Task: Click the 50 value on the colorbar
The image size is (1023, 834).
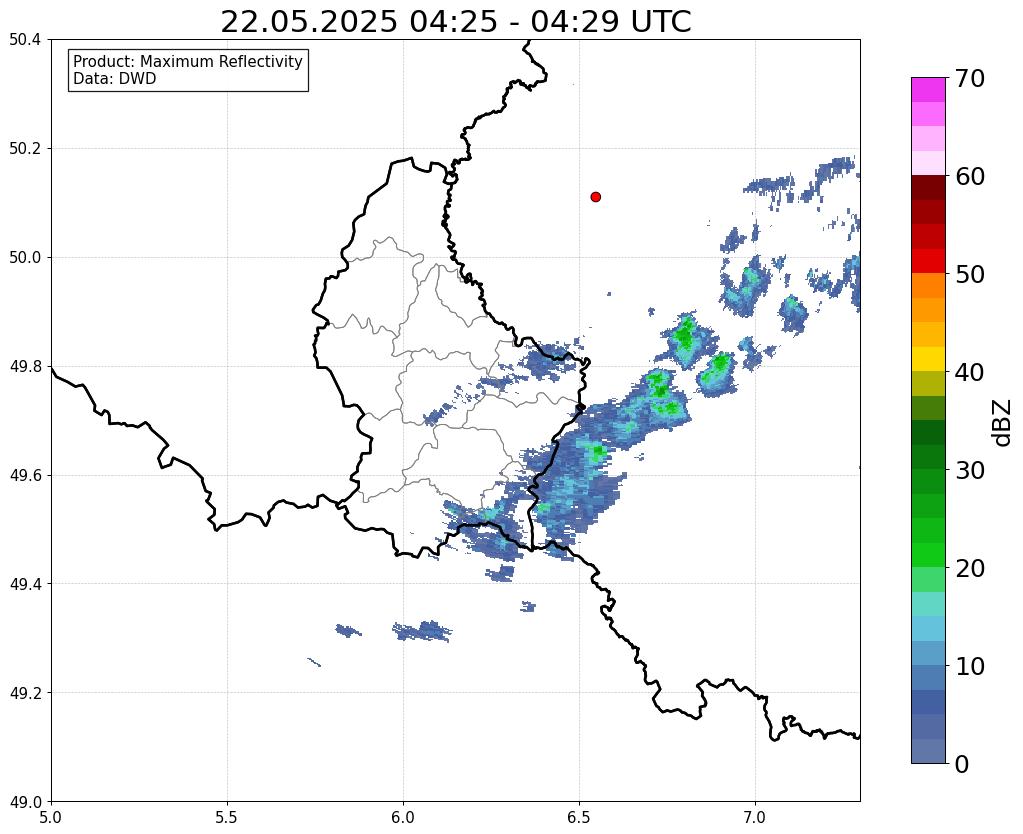Action: (969, 274)
